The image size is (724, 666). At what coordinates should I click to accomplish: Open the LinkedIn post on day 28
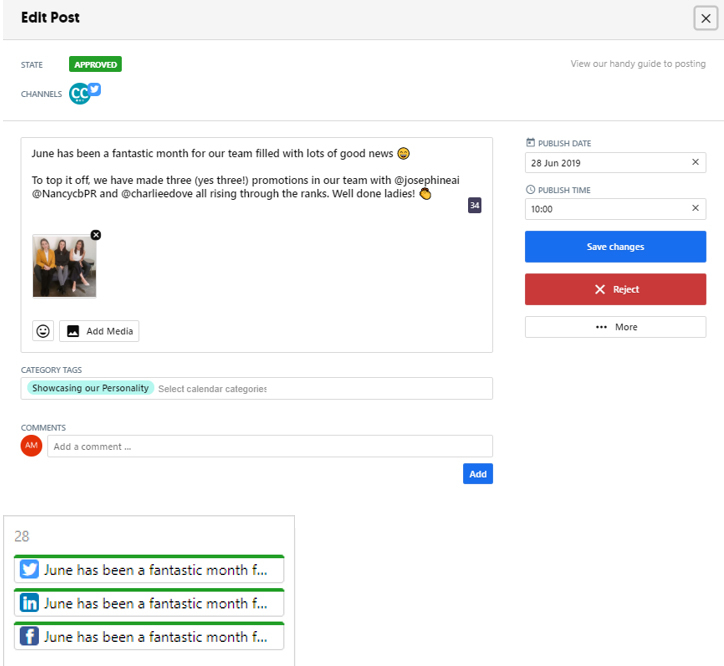pyautogui.click(x=149, y=603)
